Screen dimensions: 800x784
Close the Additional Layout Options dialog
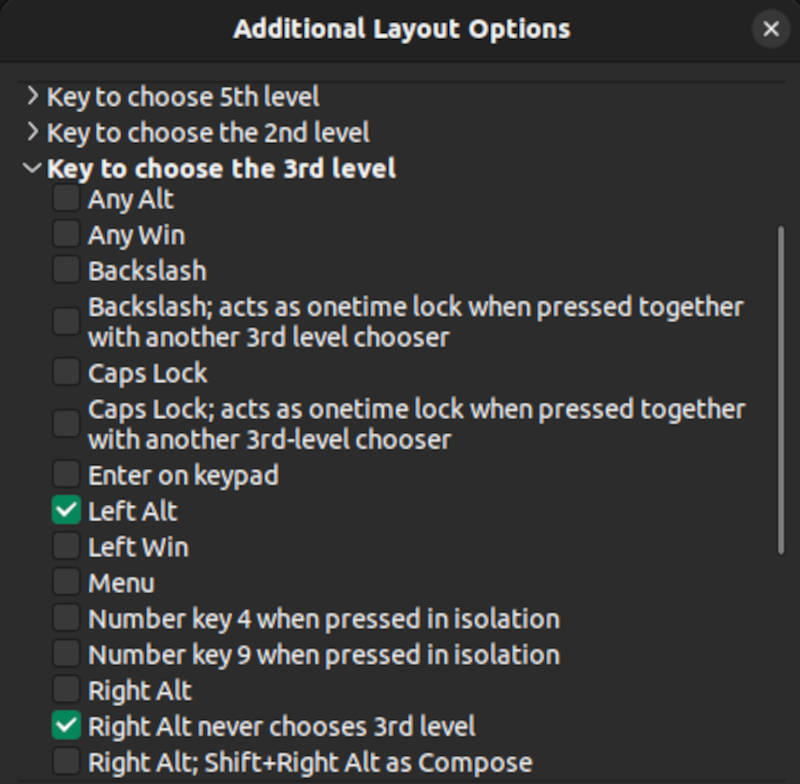pos(771,29)
